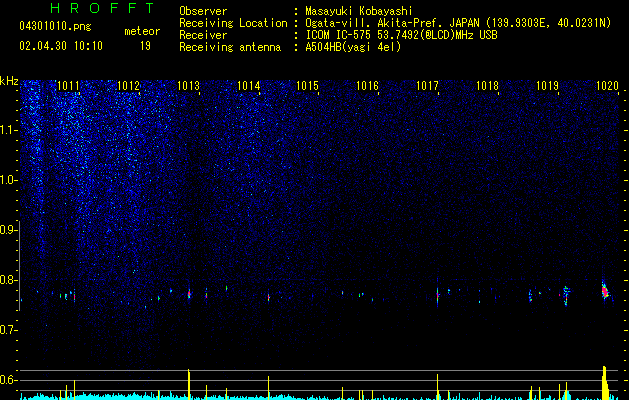The image size is (629, 400).
Task: Click the A504HB(yagi 4el) antenna text
Action: click(353, 47)
